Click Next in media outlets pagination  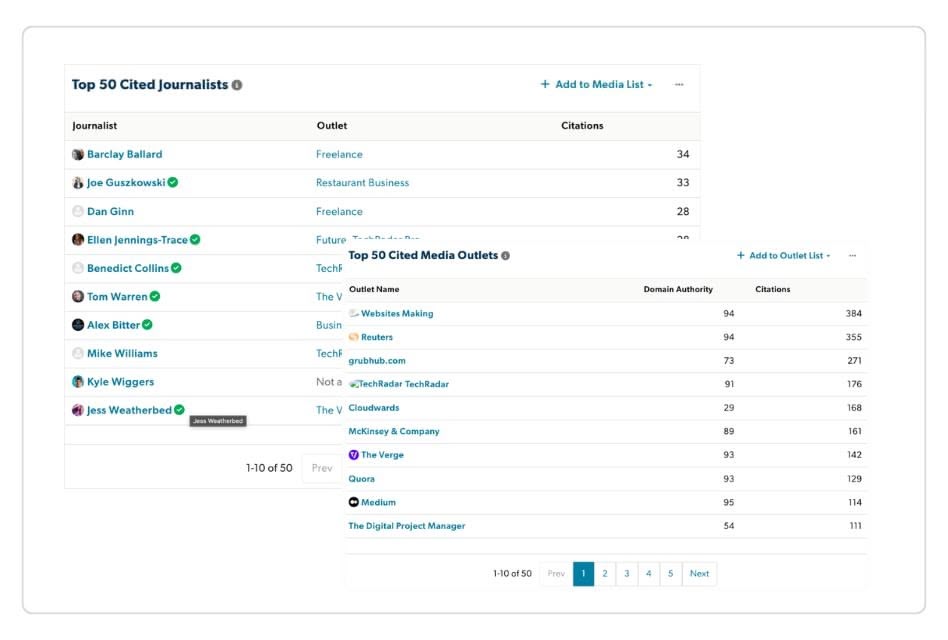pyautogui.click(x=700, y=574)
